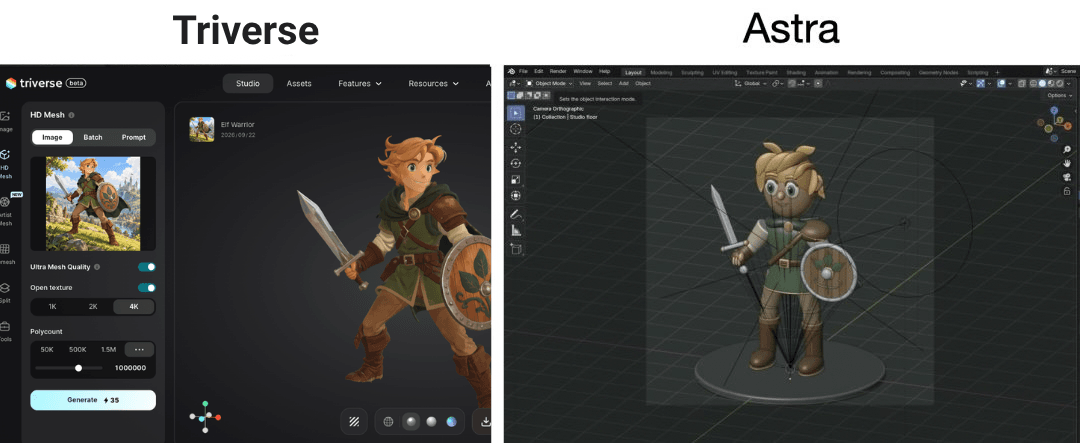Click Blender's lock camera to view icon
Screen dimensions: 1080x443
point(1067,191)
